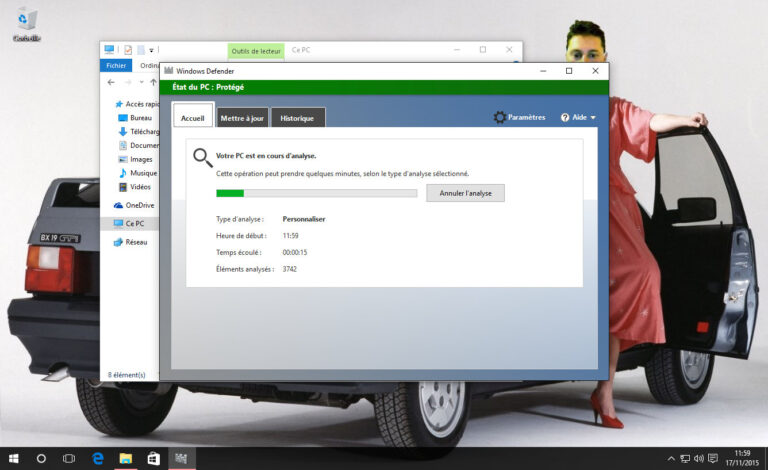Viewport: 768px width, 470px height.
Task: Open Musique folder in sidebar
Action: pos(142,173)
